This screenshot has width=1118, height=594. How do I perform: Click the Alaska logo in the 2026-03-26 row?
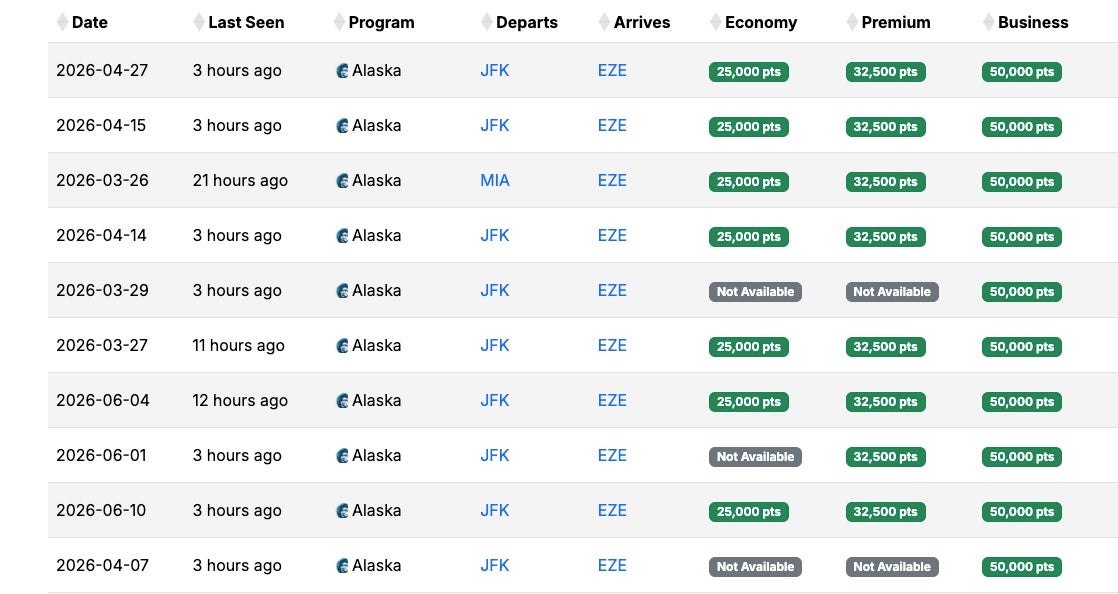(x=343, y=181)
